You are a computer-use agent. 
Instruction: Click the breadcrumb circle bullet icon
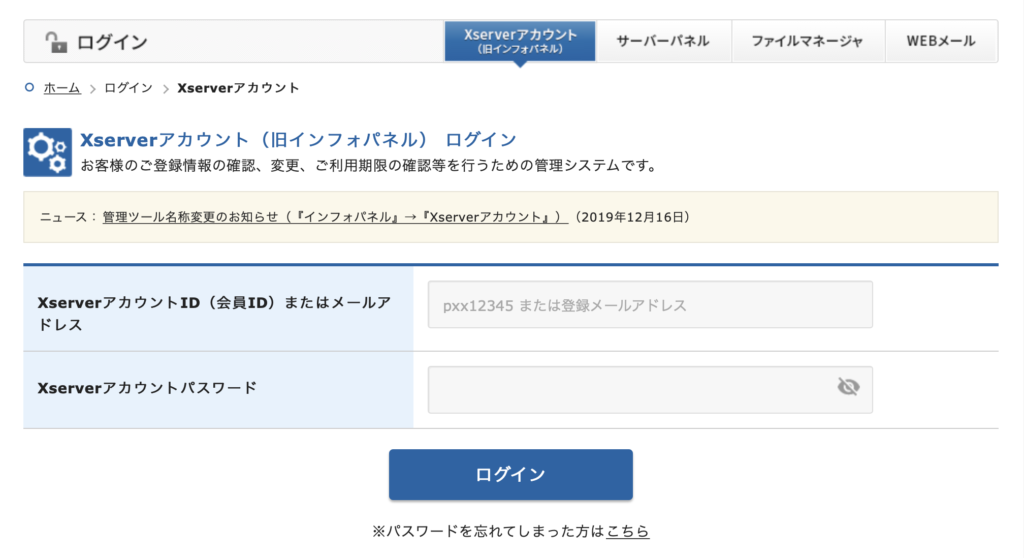29,87
